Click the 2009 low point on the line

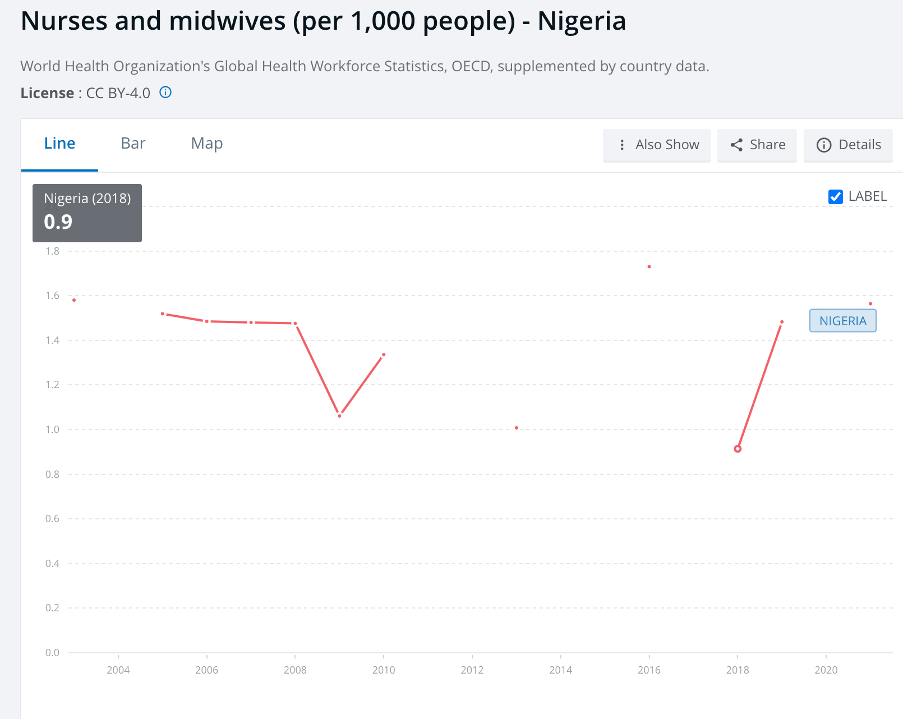pos(340,416)
